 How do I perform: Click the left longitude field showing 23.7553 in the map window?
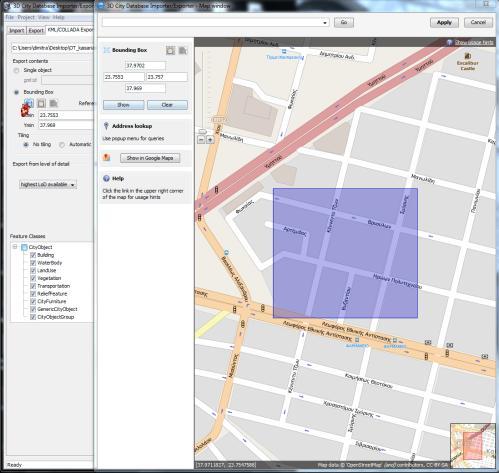pyautogui.click(x=124, y=77)
